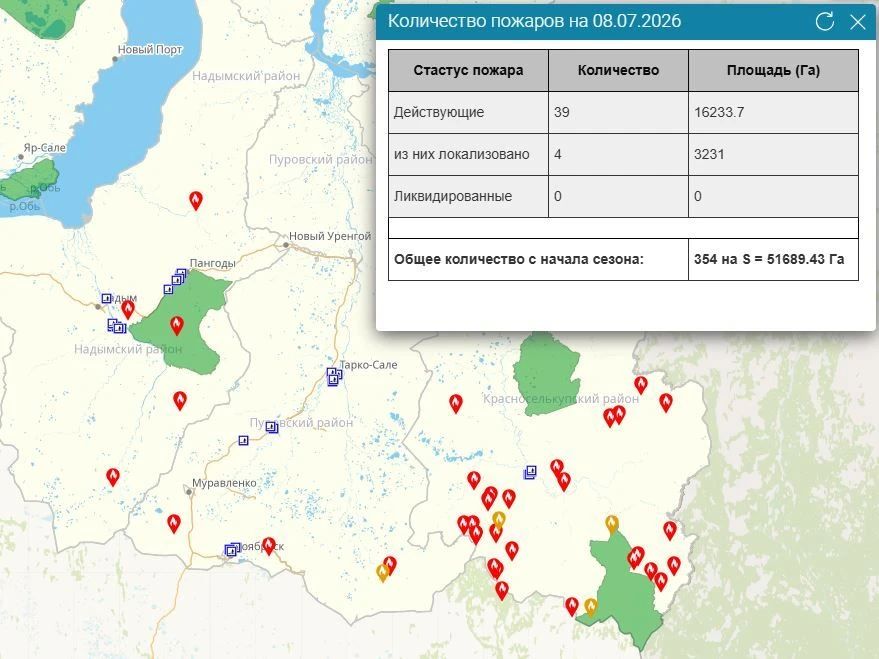Click green protected area in Красноселькупский район

[546, 373]
